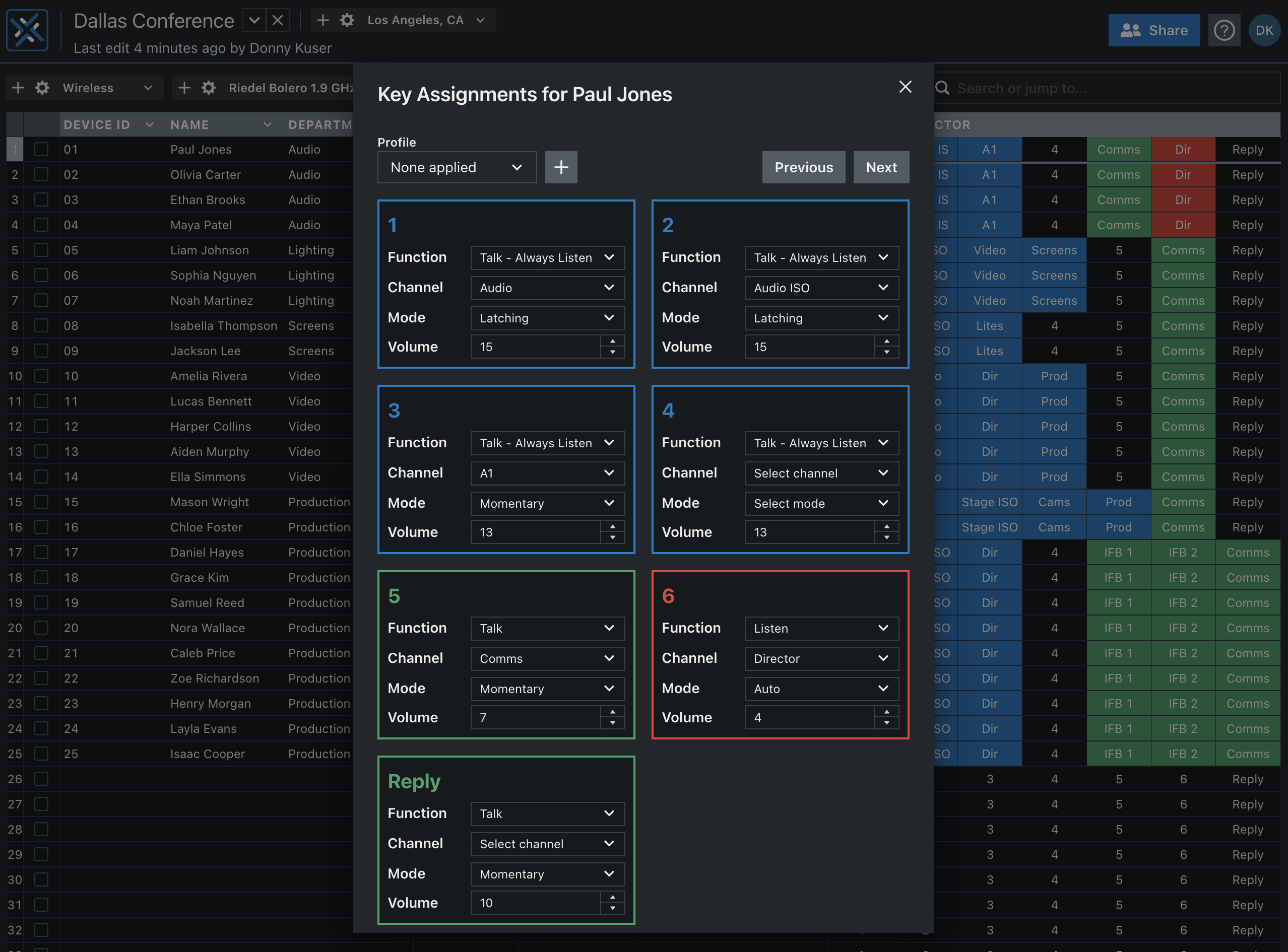
Task: Open key 6 Mode Auto dropdown
Action: coord(821,689)
